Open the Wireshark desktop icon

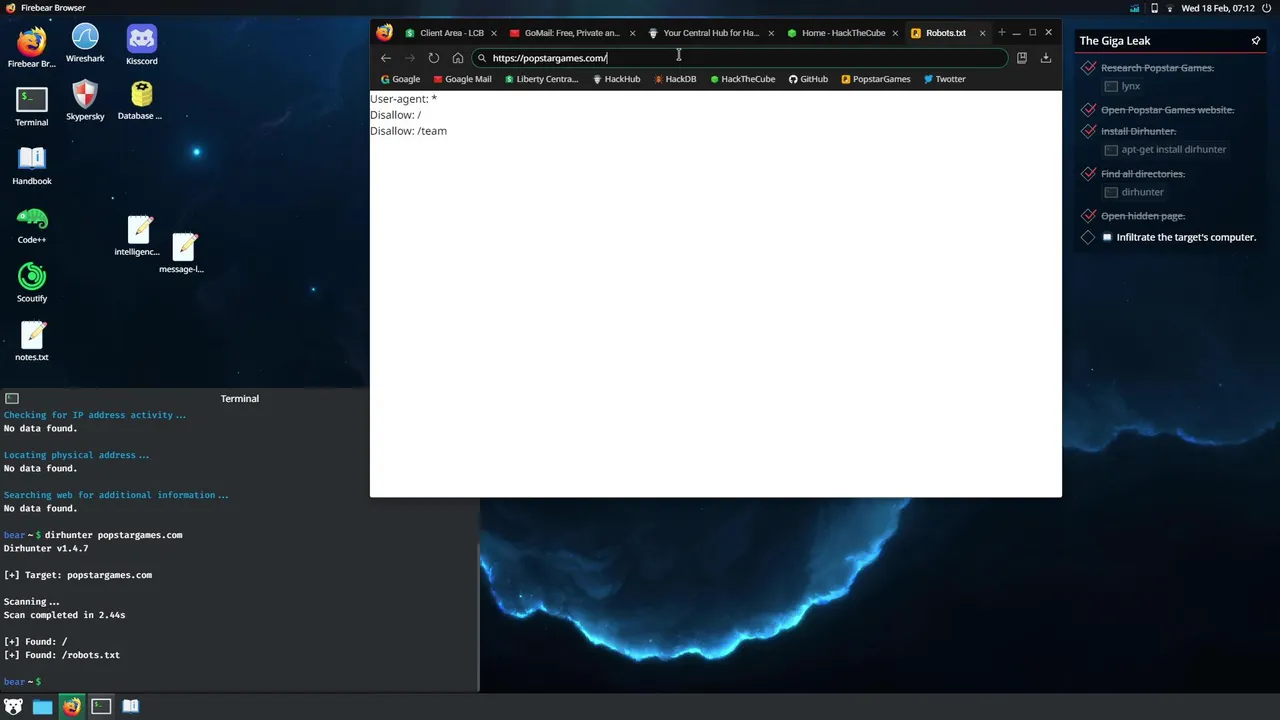pyautogui.click(x=85, y=44)
